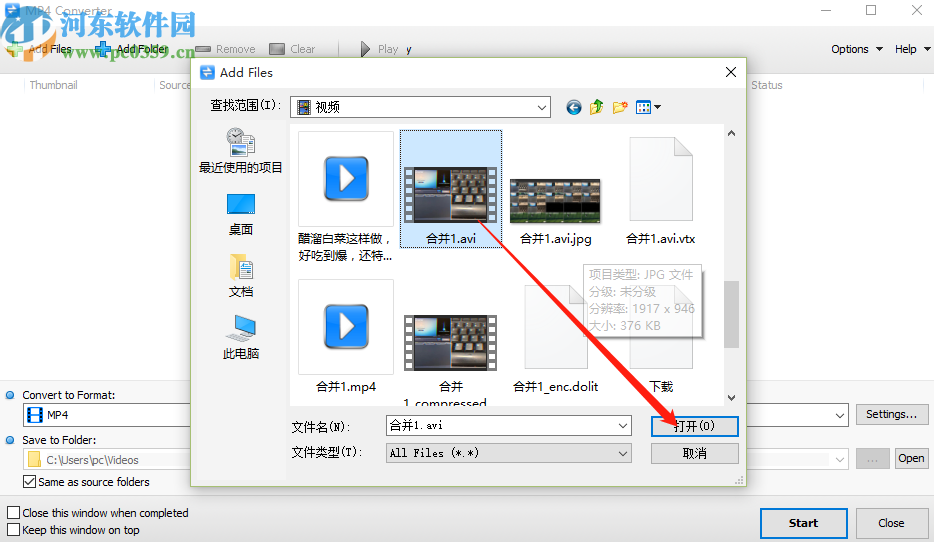934x542 pixels.
Task: Click scroll up arrow in file list
Action: pyautogui.click(x=731, y=133)
